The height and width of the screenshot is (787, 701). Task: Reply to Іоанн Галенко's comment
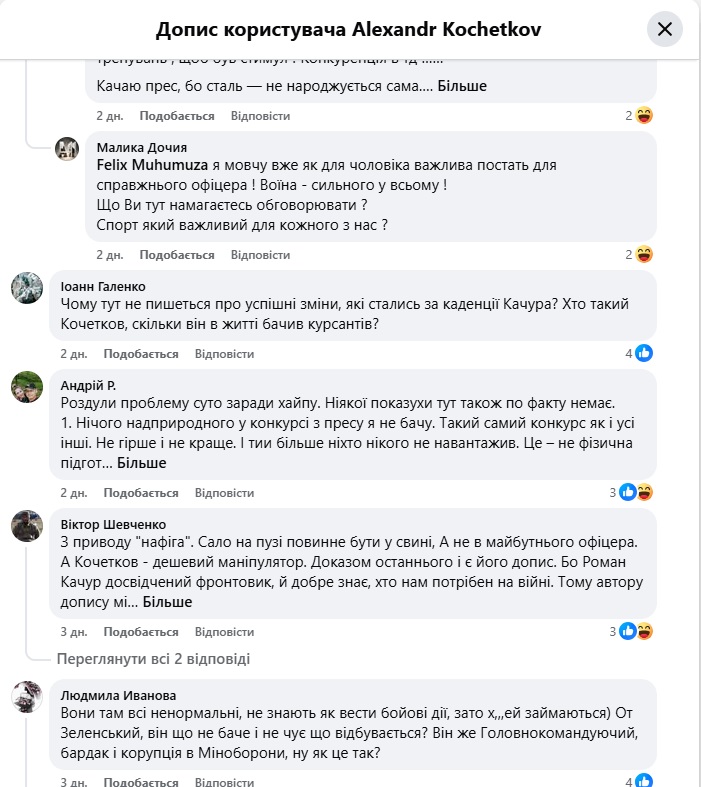[x=225, y=354]
